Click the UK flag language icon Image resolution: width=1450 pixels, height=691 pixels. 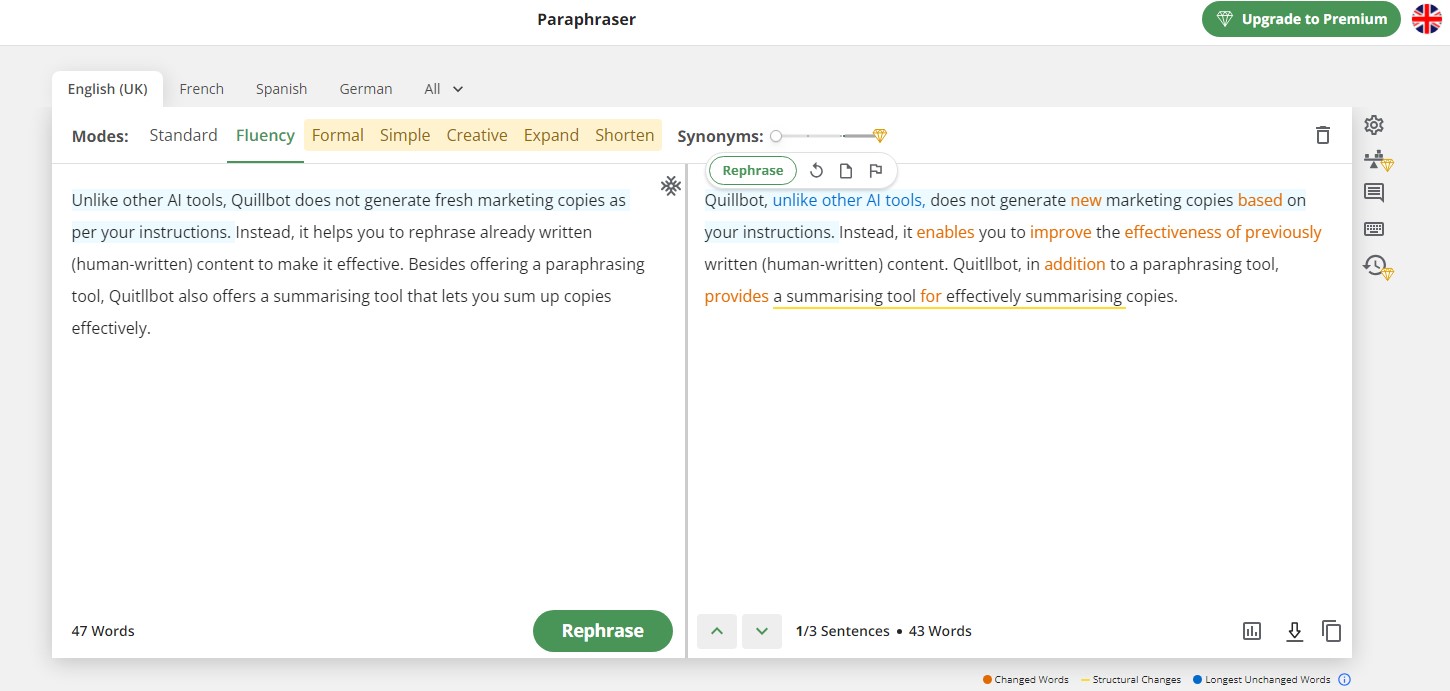coord(1427,19)
